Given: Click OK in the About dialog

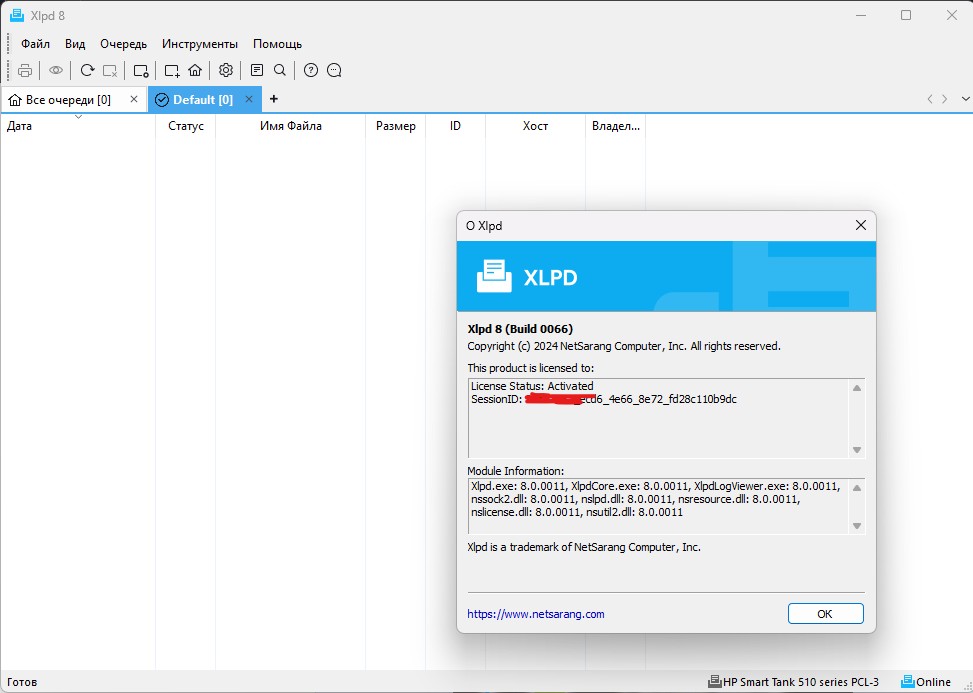Looking at the screenshot, I should pyautogui.click(x=825, y=614).
